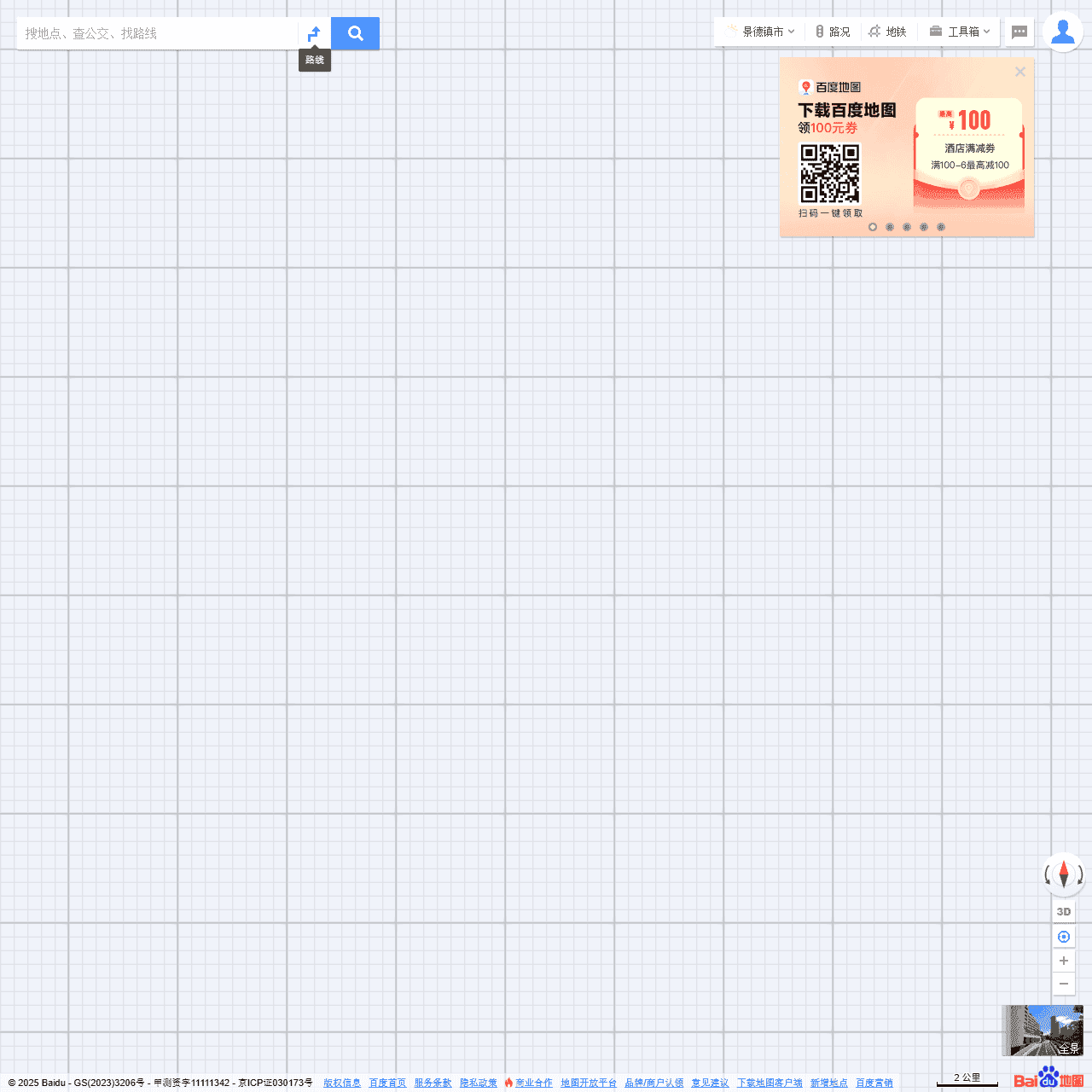
Task: Toggle the 地铁 subway map layer
Action: coord(887,32)
